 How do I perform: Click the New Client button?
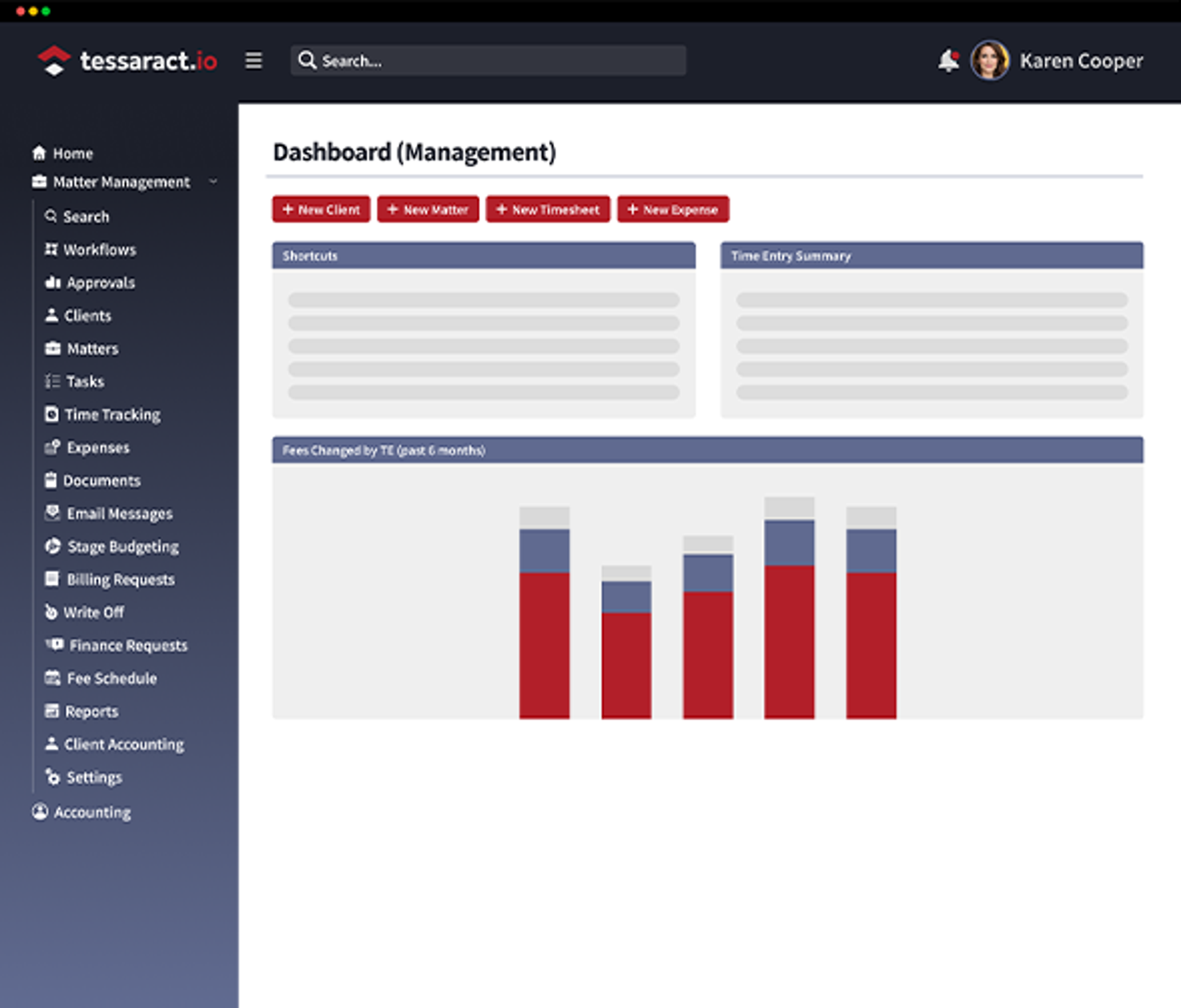321,209
